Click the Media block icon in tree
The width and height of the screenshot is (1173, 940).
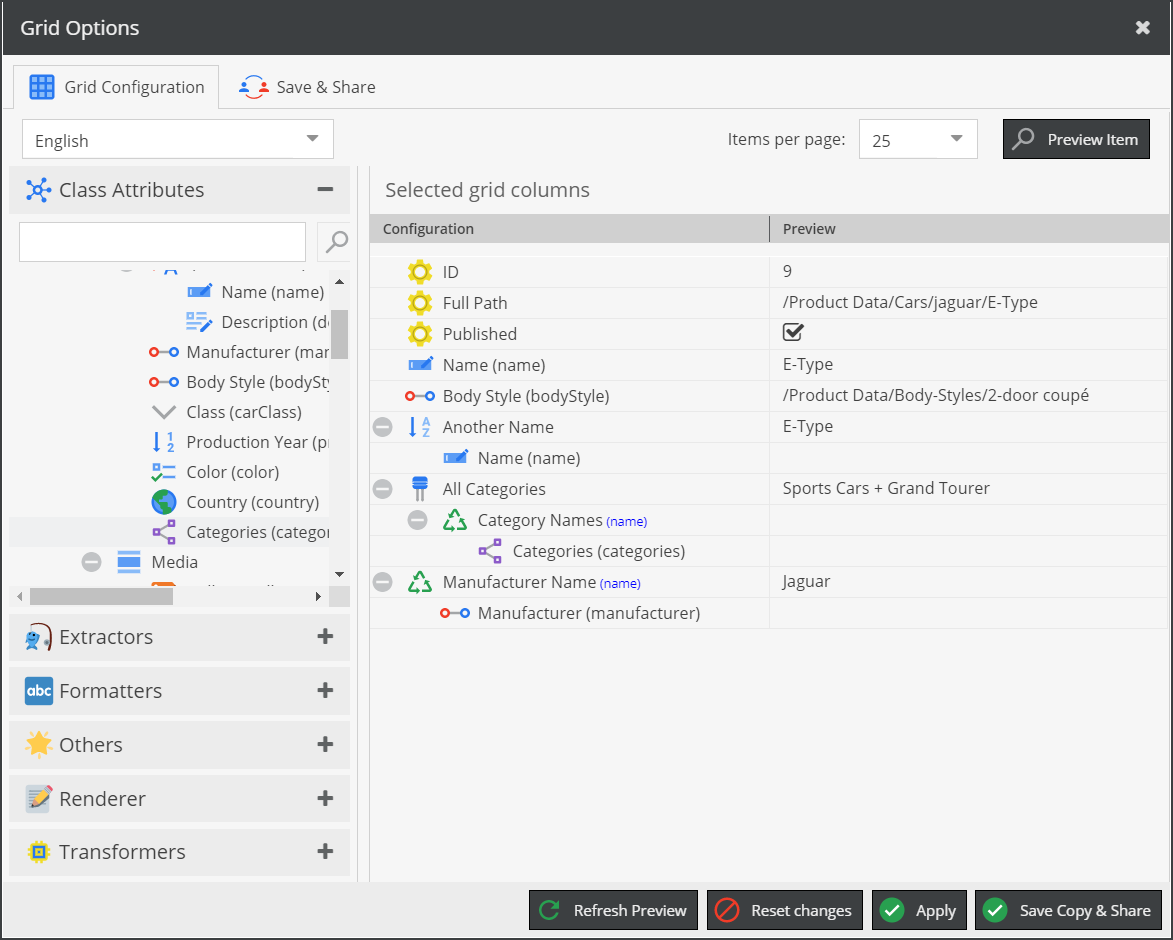click(x=129, y=562)
